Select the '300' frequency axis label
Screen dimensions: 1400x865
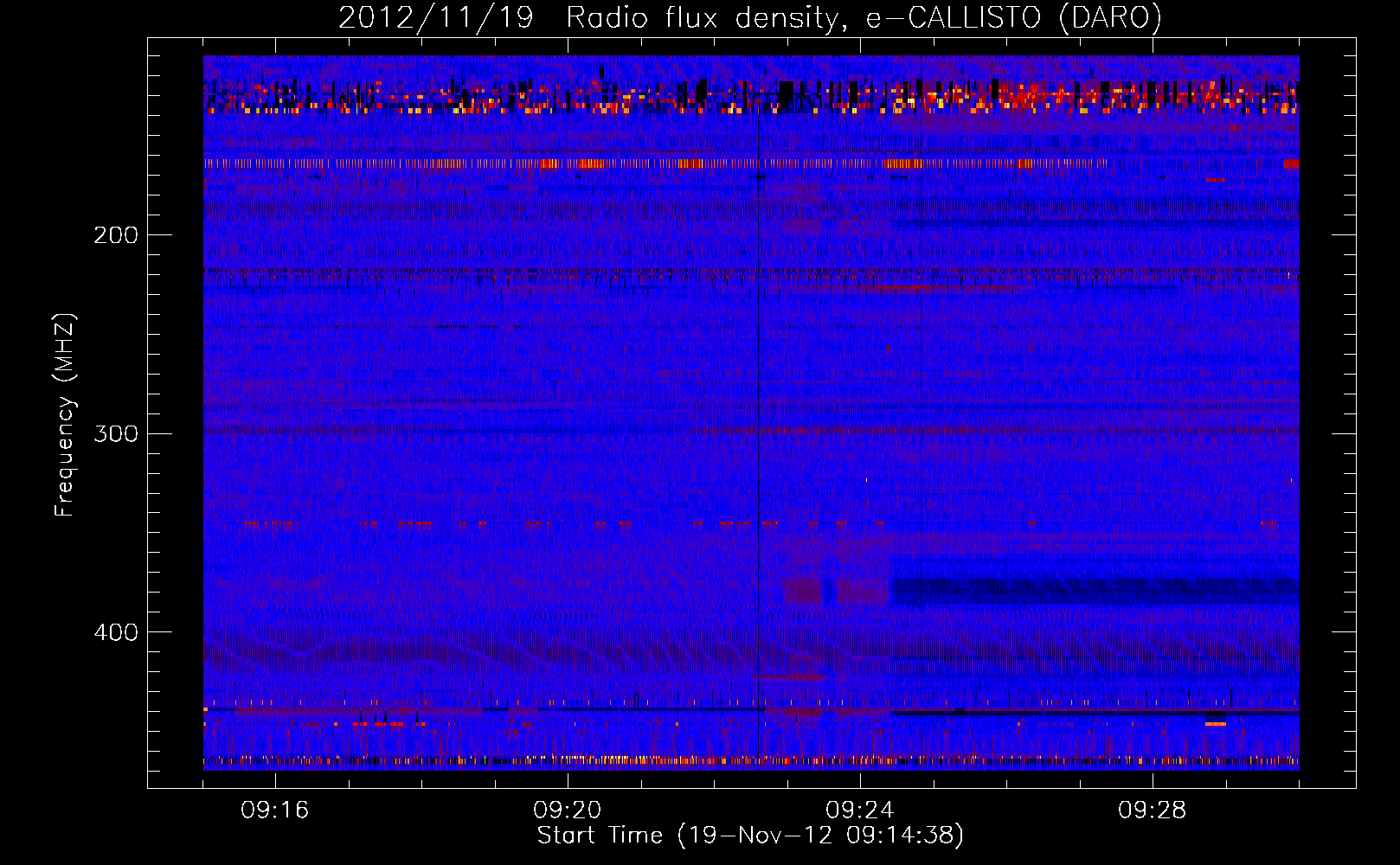pyautogui.click(x=116, y=434)
